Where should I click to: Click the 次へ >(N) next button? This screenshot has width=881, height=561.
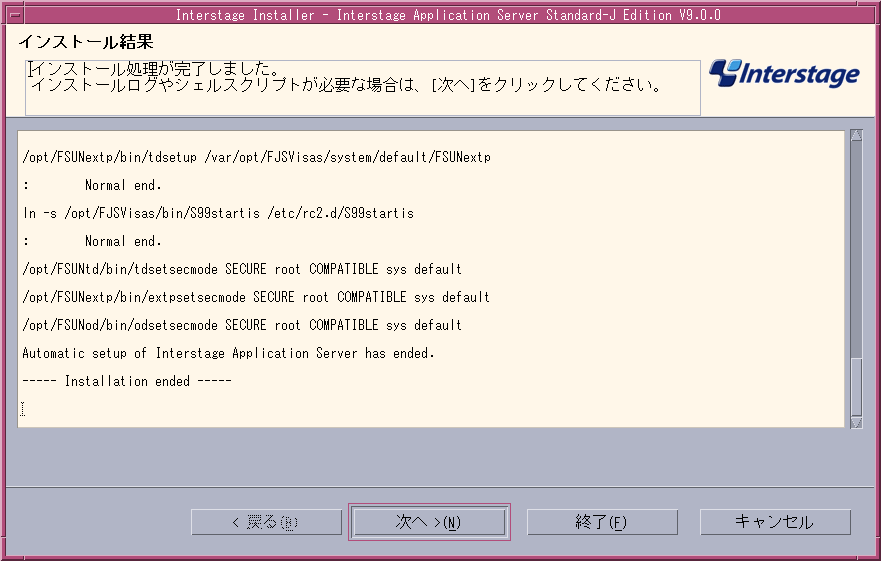tap(429, 522)
